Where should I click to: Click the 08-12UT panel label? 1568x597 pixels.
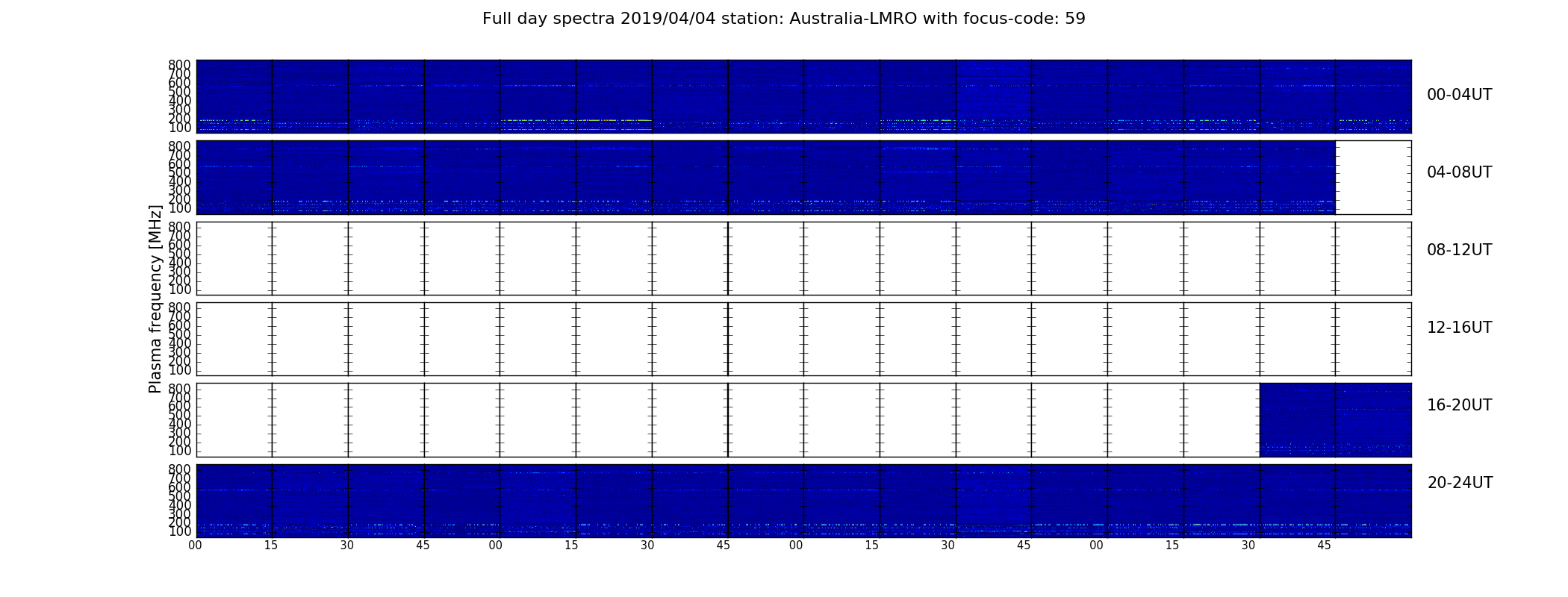[1459, 250]
